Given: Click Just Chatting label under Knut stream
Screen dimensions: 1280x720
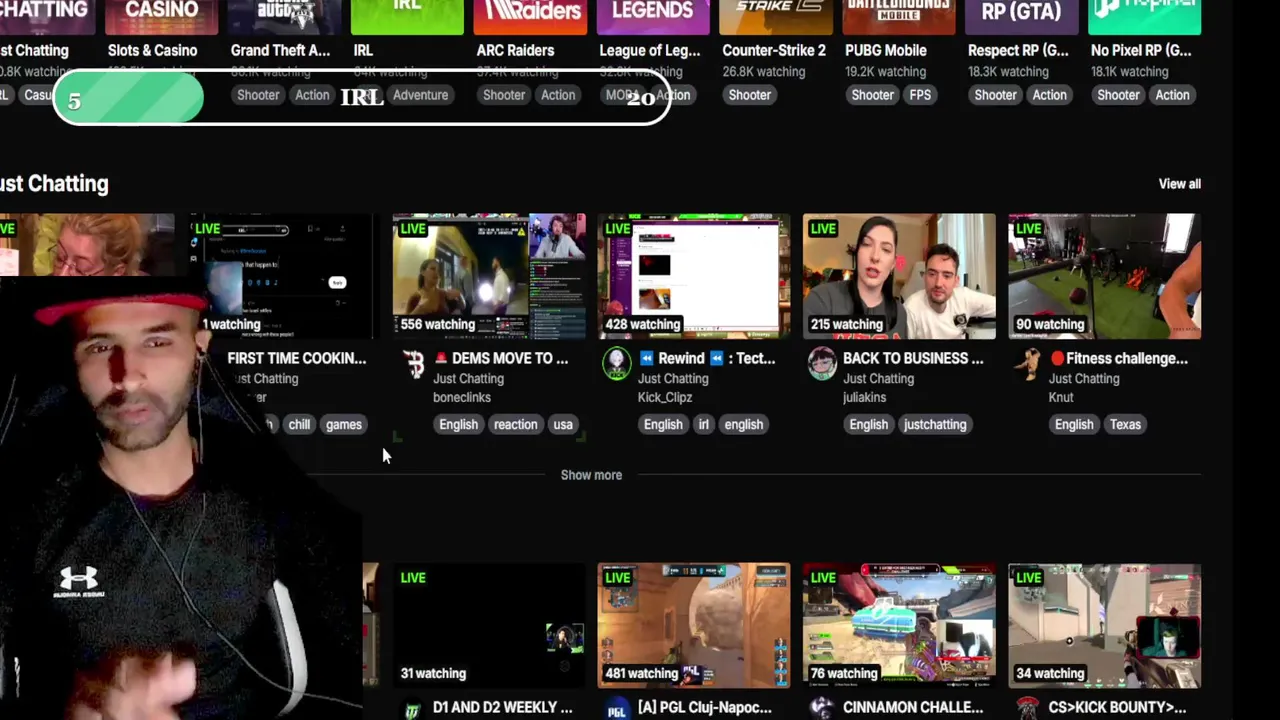Looking at the screenshot, I should [1084, 378].
